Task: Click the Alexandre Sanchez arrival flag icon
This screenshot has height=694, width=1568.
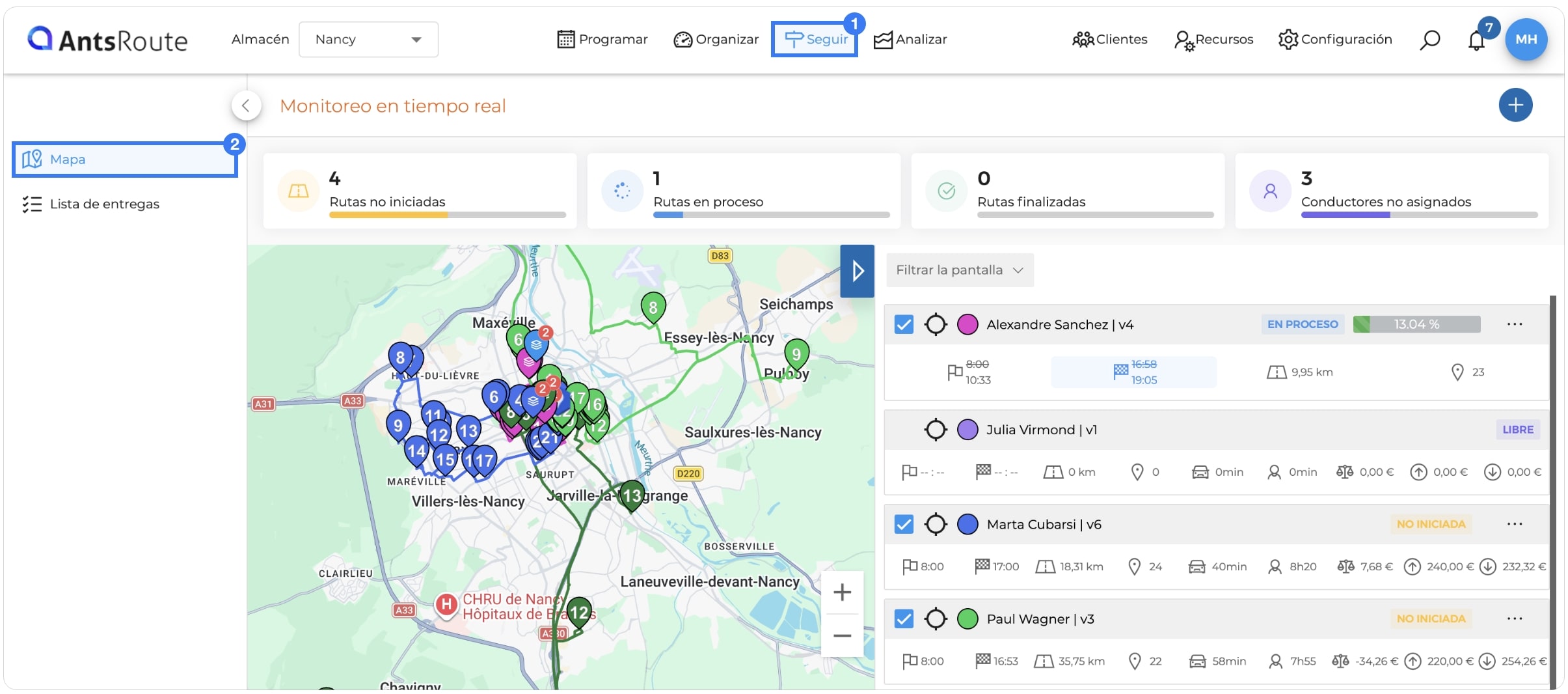Action: [x=1120, y=371]
